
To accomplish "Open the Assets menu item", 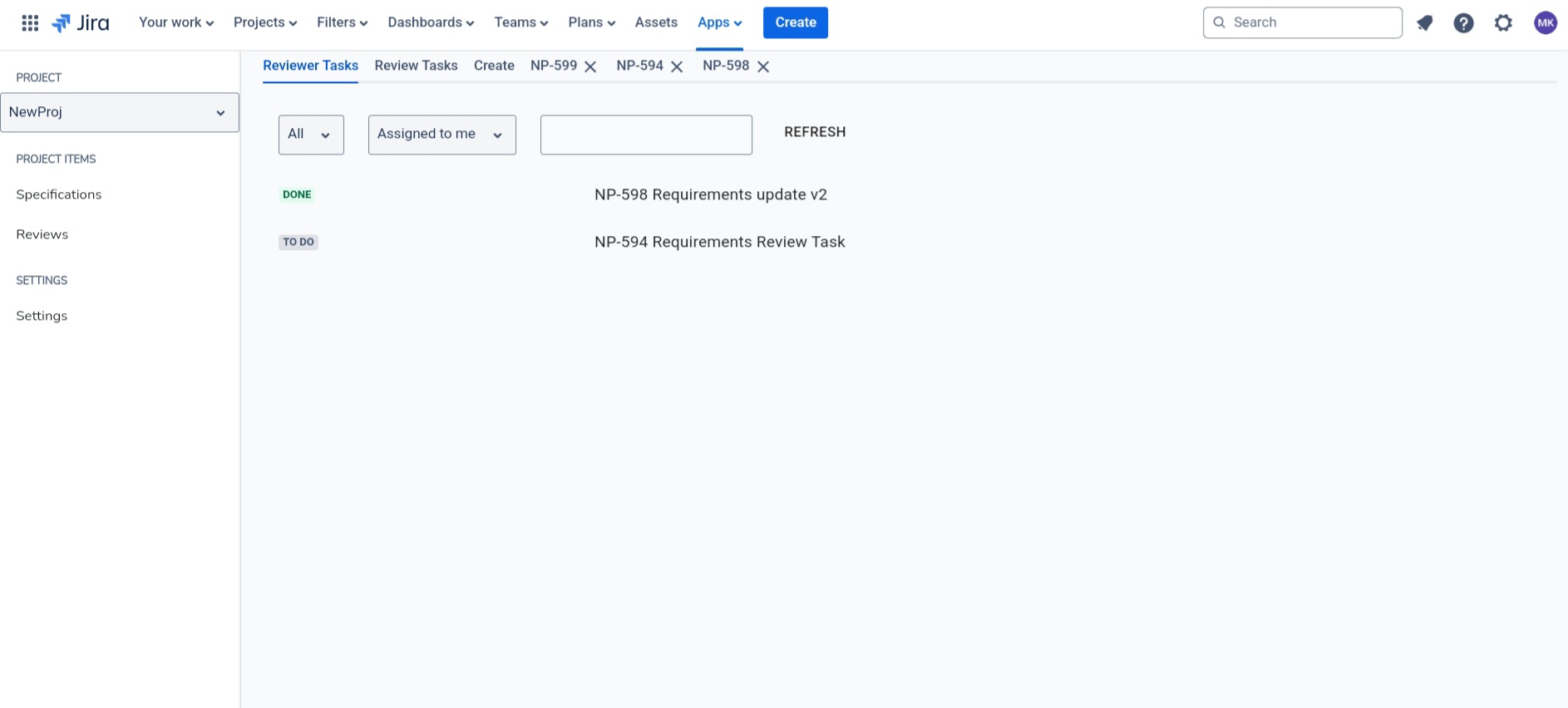I will click(x=656, y=22).
